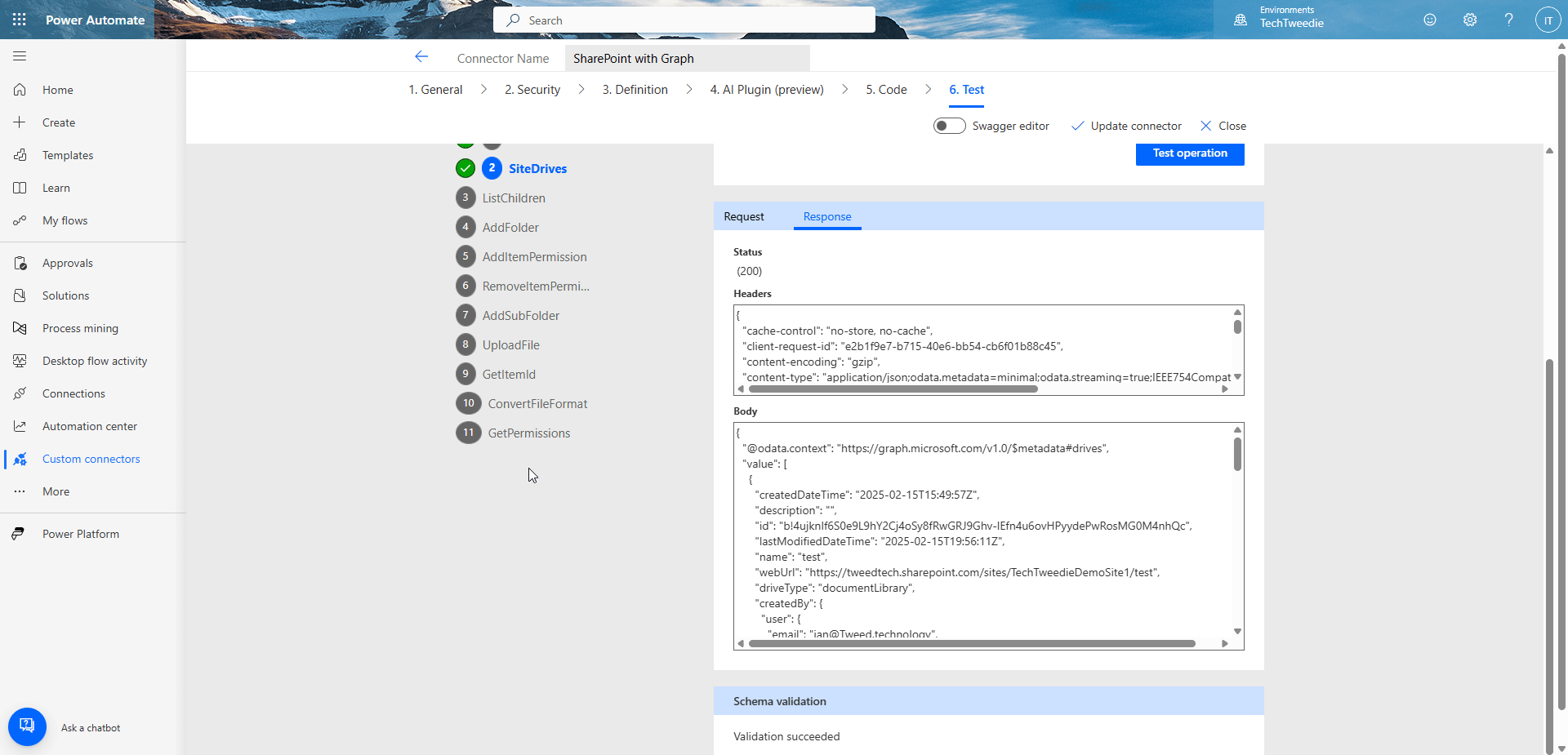
Task: Open the 2. Security wizard step
Action: [x=532, y=90]
